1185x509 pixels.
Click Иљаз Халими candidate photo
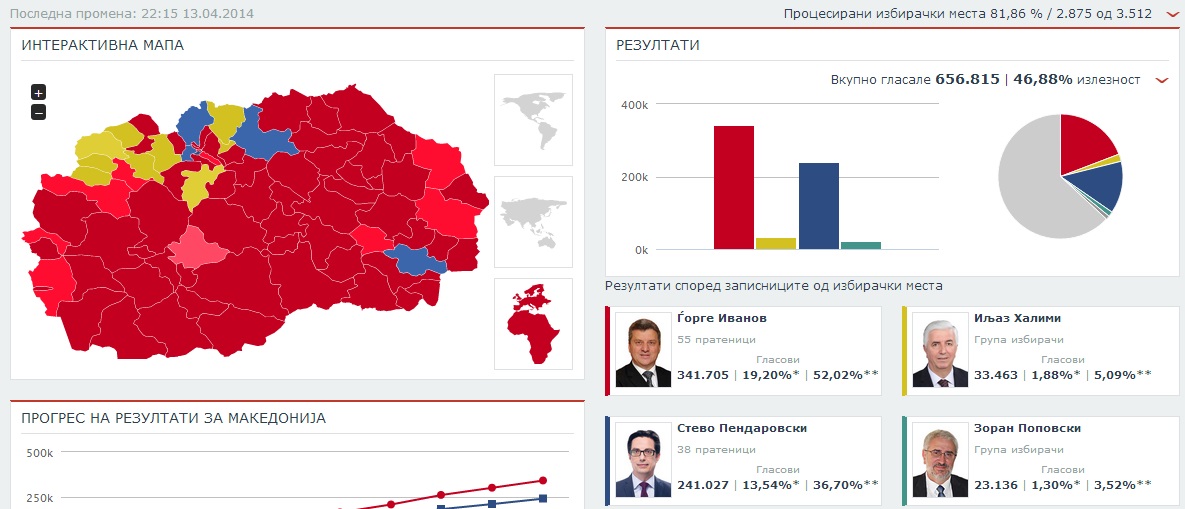(940, 351)
